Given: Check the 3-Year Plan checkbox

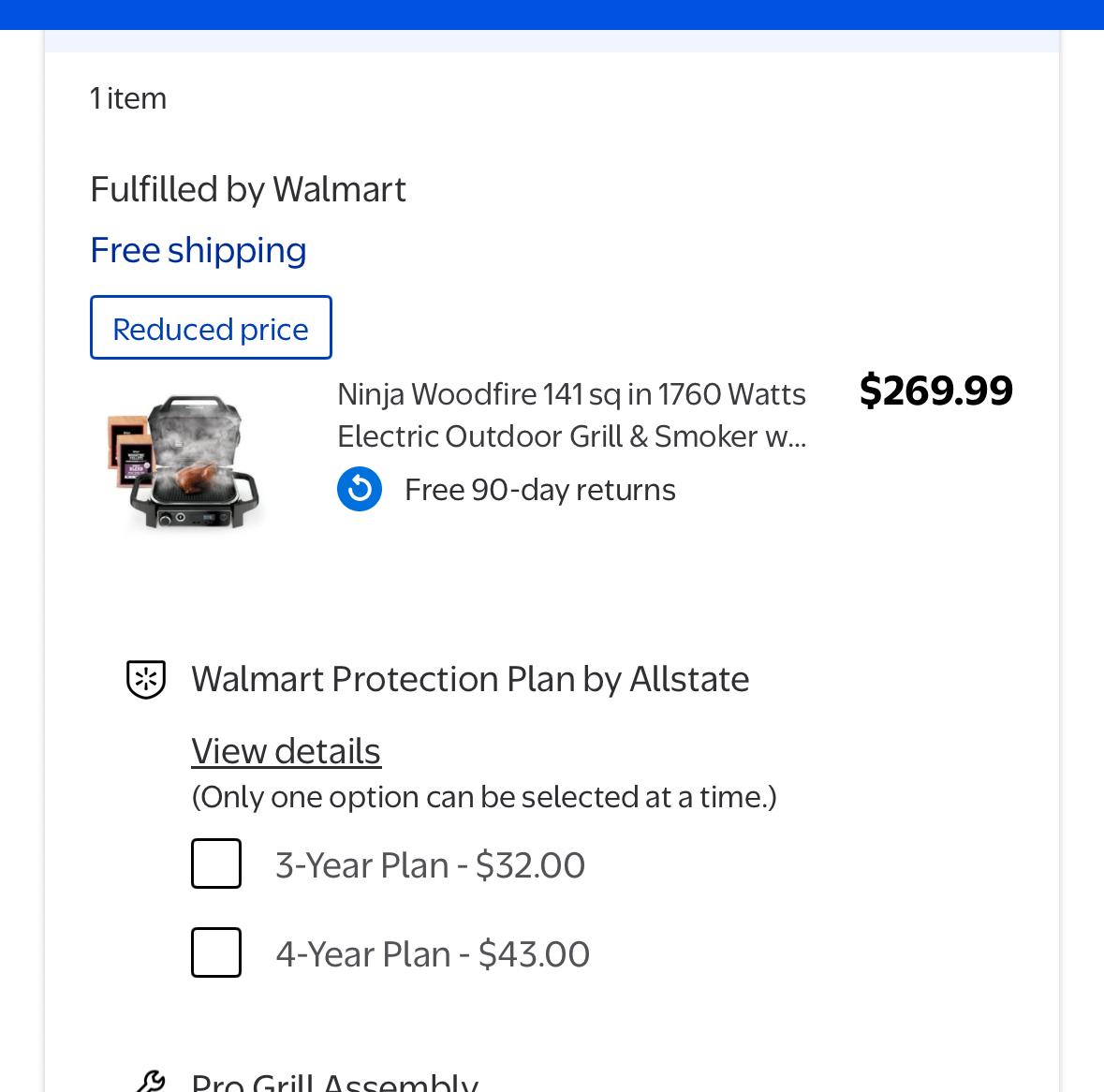Looking at the screenshot, I should pos(216,863).
